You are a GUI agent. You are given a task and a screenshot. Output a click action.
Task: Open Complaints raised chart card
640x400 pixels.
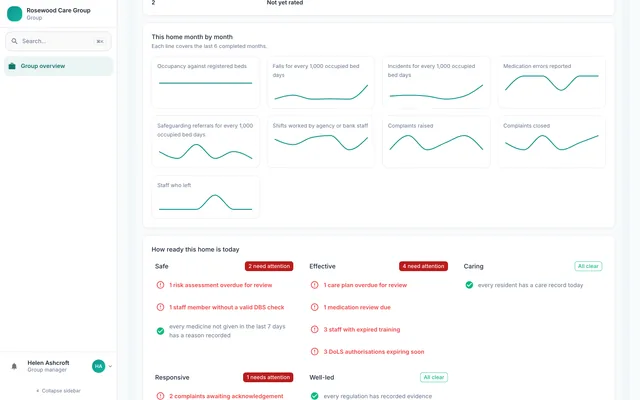[436, 142]
